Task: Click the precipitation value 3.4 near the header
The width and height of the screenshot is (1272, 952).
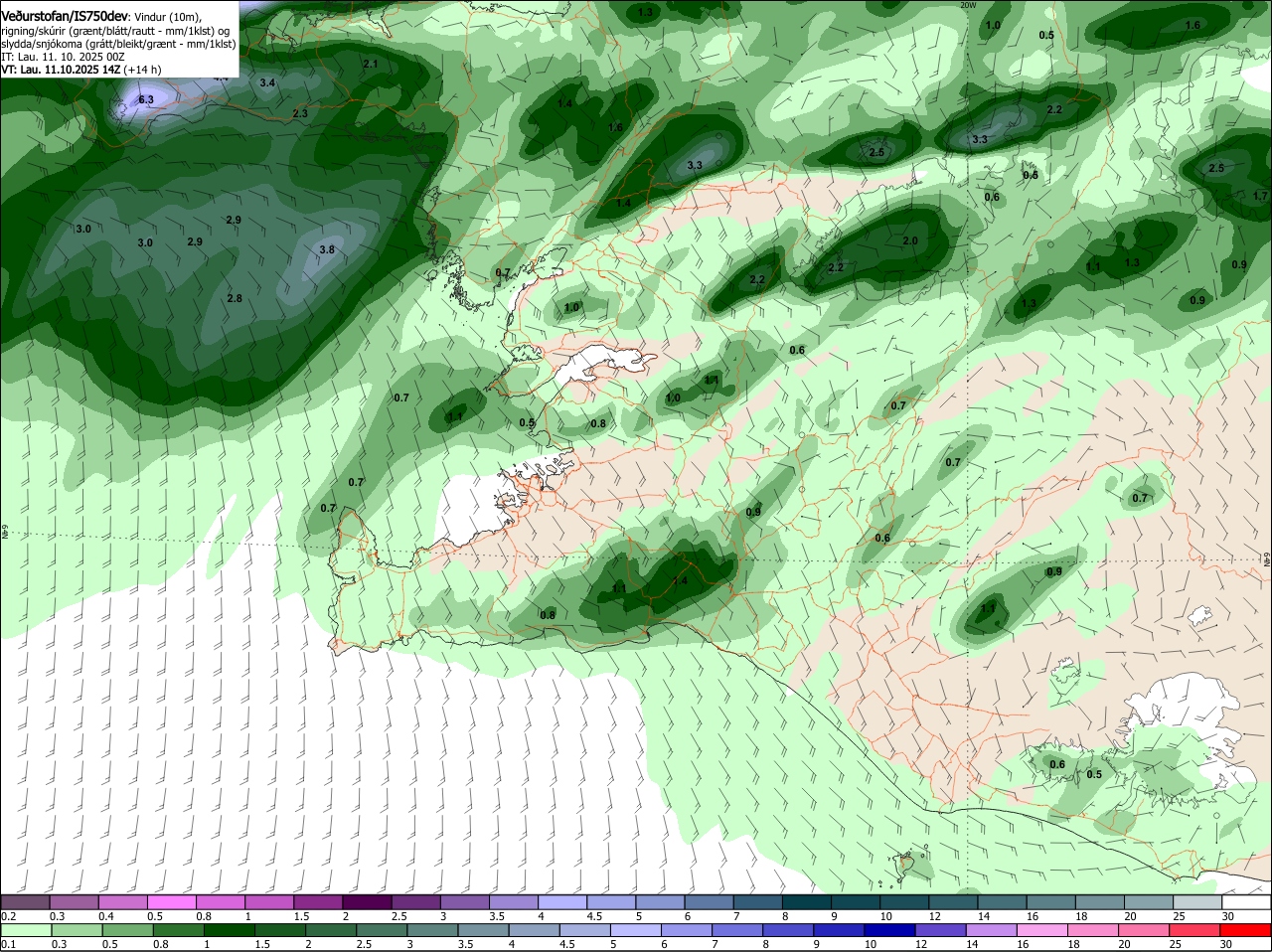Action: click(267, 82)
